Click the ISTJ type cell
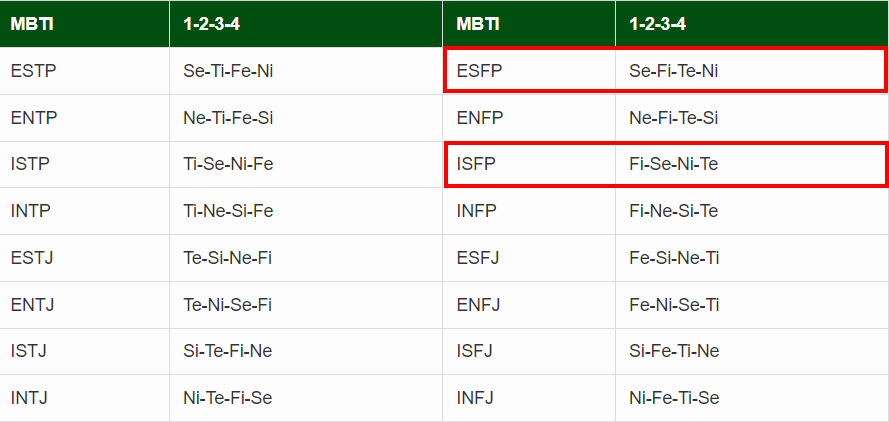This screenshot has height=422, width=889. tap(84, 351)
